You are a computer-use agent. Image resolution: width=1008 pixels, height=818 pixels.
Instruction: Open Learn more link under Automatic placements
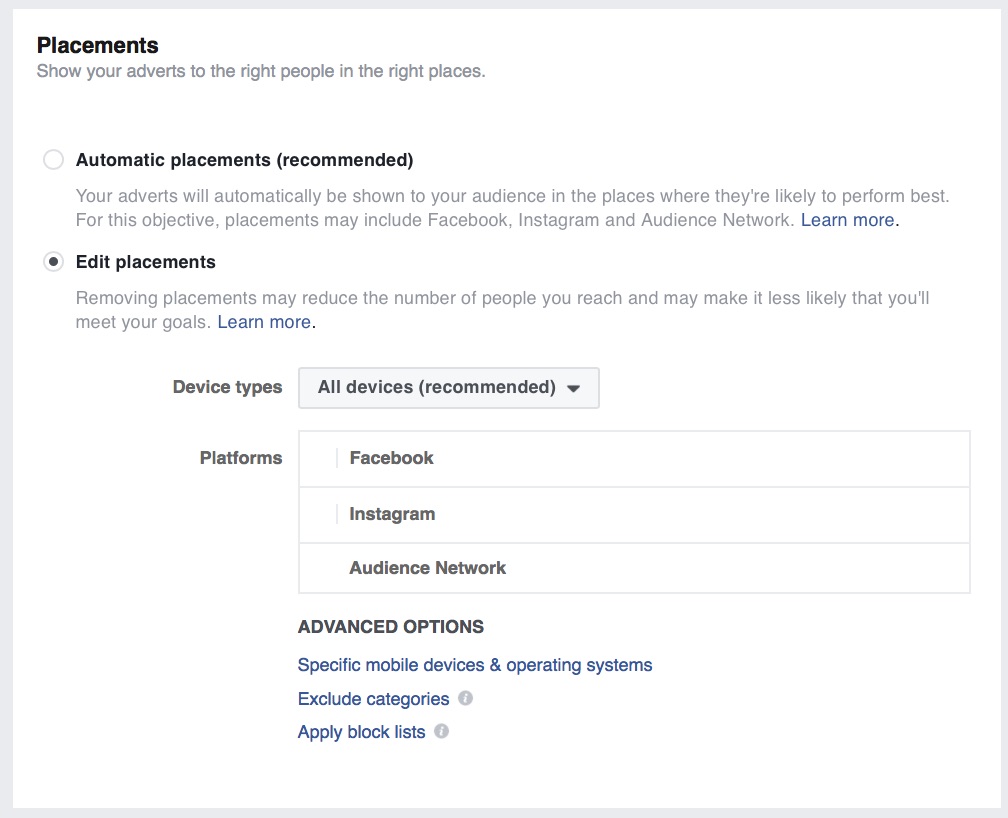pyautogui.click(x=848, y=220)
